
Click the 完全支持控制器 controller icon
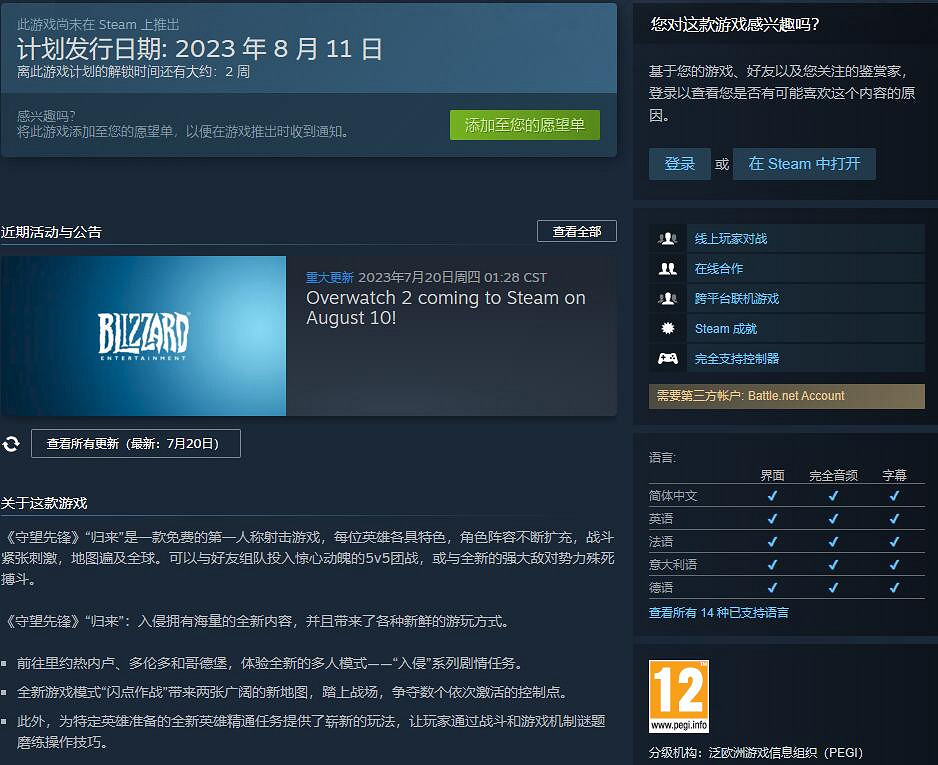point(668,358)
